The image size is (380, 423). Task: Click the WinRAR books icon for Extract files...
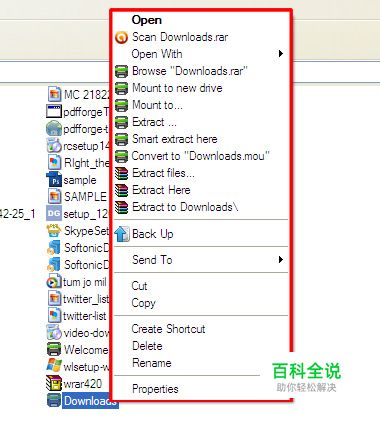point(121,173)
